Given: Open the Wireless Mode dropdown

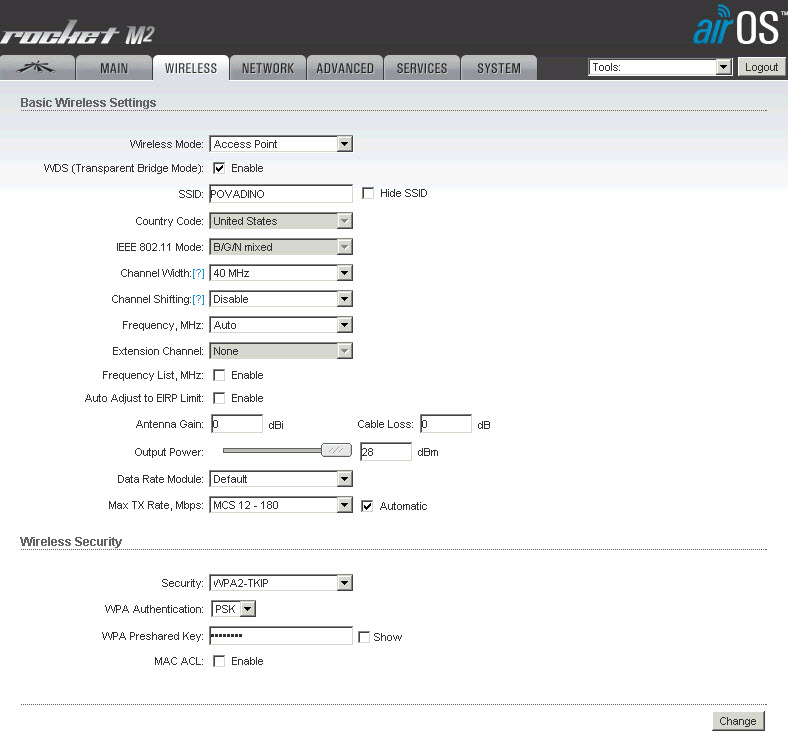Looking at the screenshot, I should pos(281,144).
